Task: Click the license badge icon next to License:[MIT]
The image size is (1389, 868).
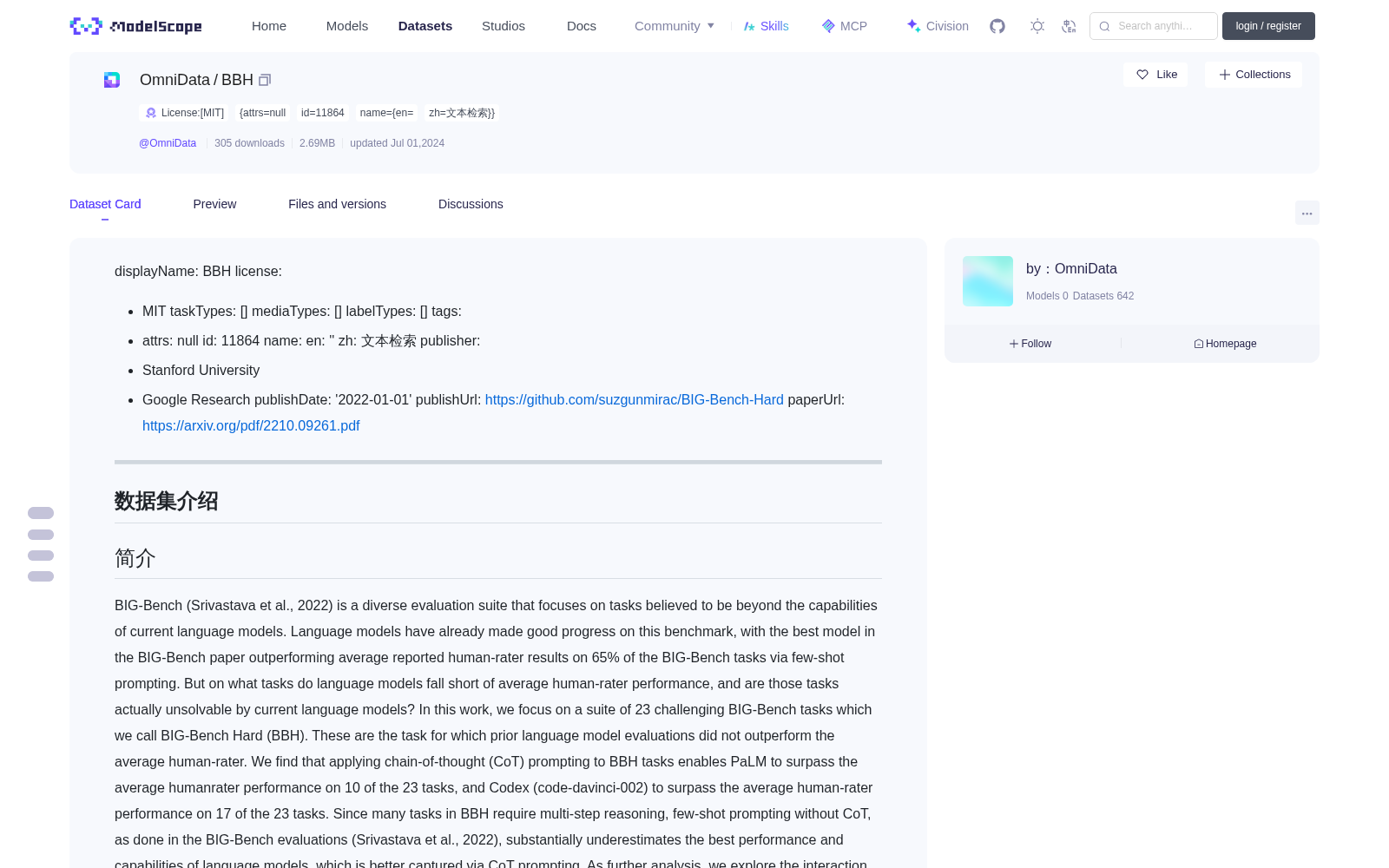Action: [151, 113]
